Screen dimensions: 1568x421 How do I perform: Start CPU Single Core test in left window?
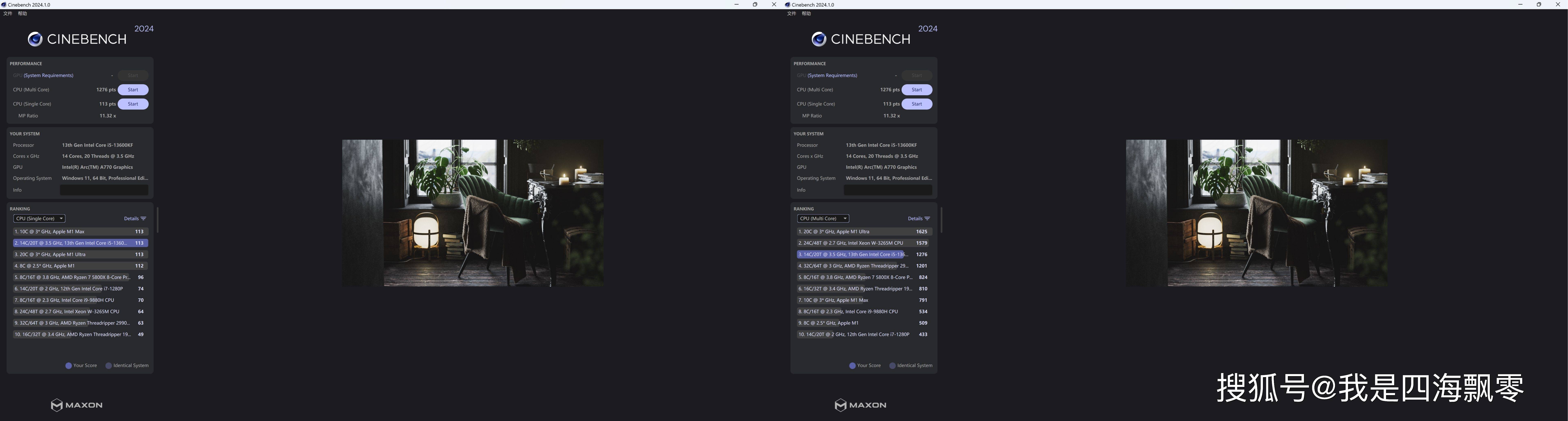pyautogui.click(x=133, y=104)
